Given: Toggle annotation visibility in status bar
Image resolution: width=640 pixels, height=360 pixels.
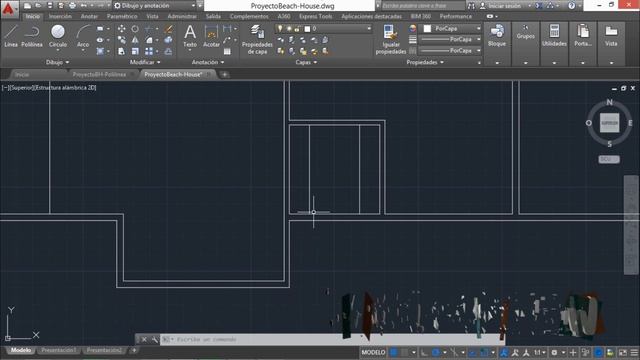Looking at the screenshot, I should click(504, 352).
